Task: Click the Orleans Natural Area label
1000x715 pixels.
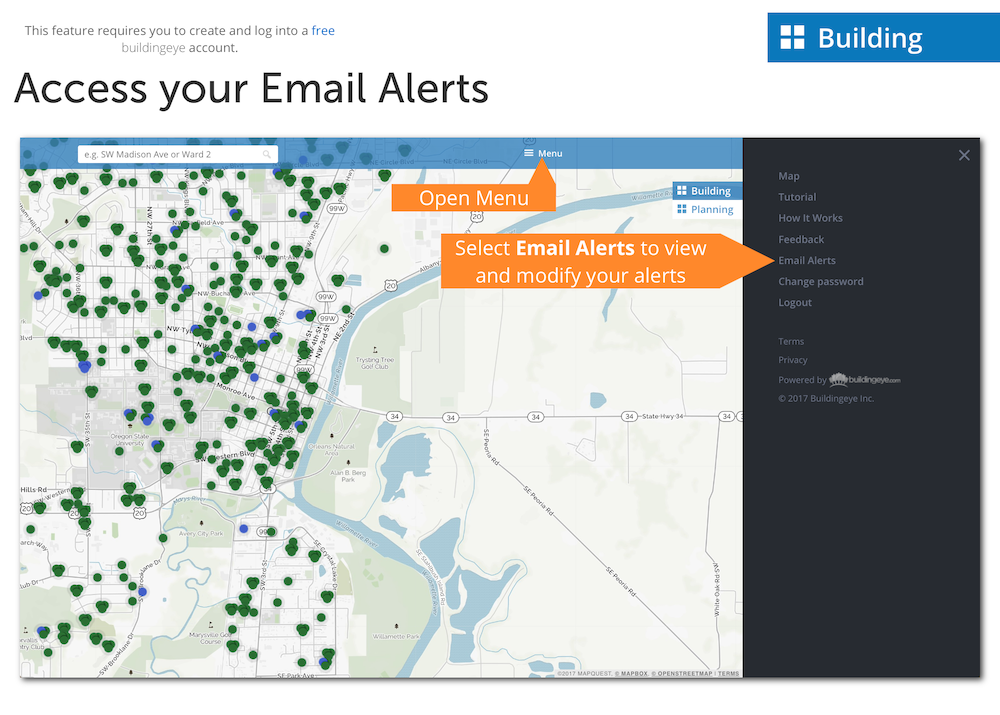Action: 332,449
